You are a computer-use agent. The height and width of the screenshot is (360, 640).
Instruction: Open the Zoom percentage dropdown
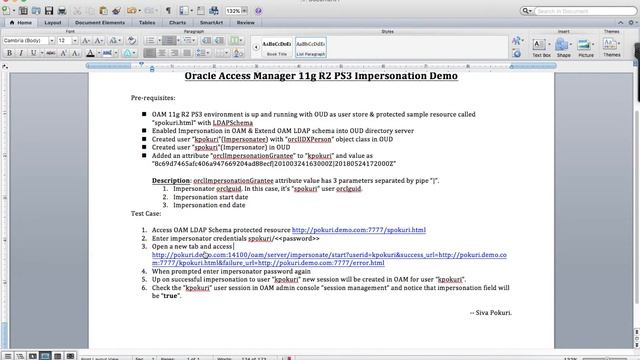pos(244,11)
